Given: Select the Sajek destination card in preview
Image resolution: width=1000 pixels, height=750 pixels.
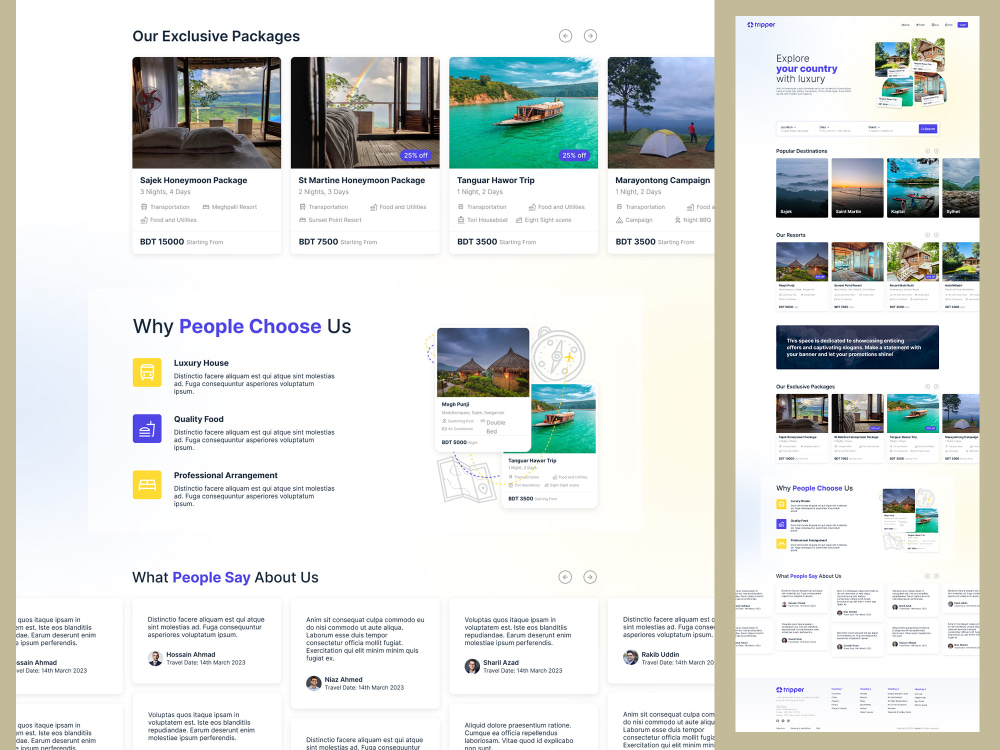Looking at the screenshot, I should pos(802,188).
